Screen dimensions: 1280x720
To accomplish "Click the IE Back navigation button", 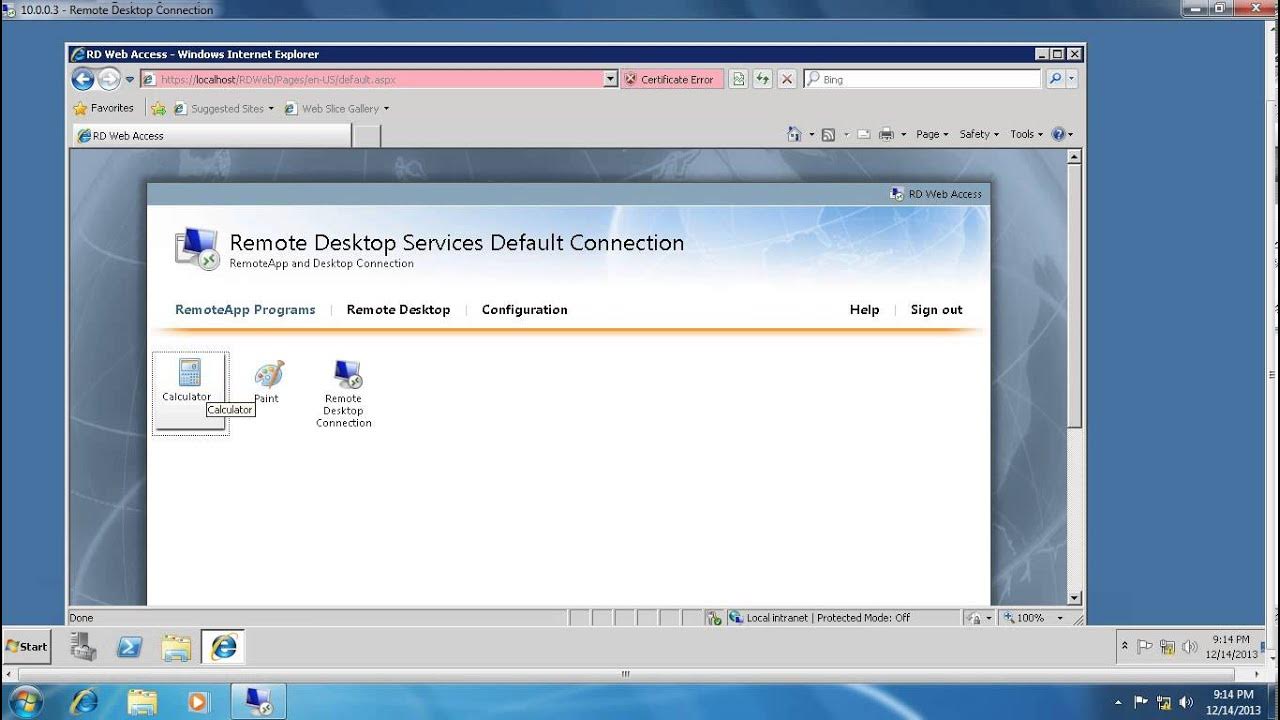I will (x=83, y=79).
